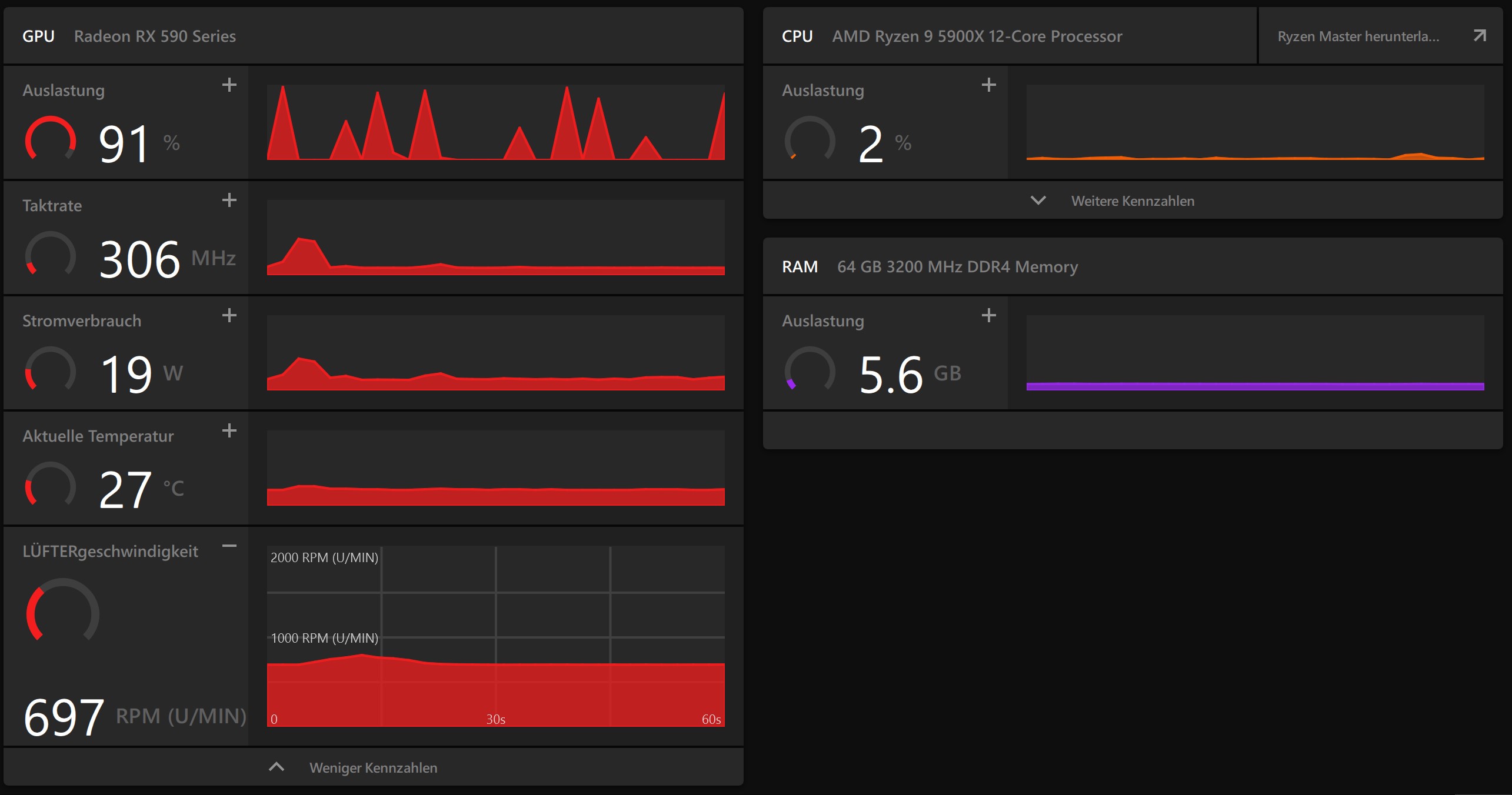Click the RAM 5.6 GB usage gauge
Viewport: 1512px width, 795px height.
pyautogui.click(x=810, y=370)
